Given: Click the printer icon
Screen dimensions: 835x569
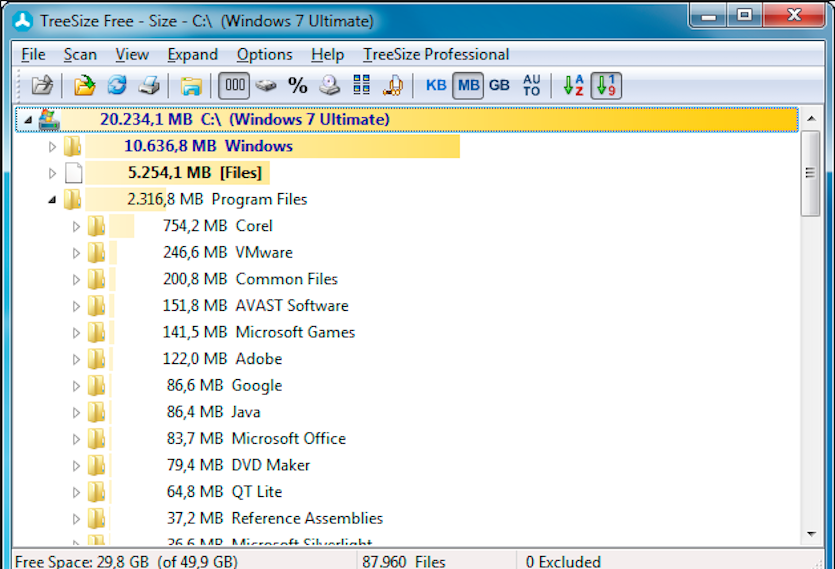Looking at the screenshot, I should point(149,85).
